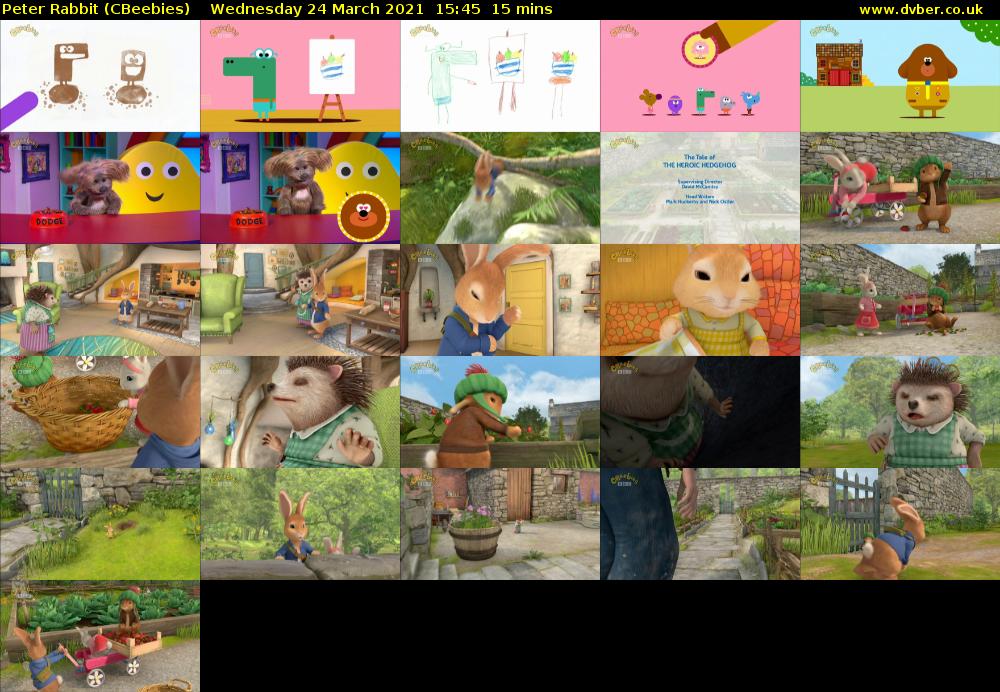Viewport: 1000px width, 692px height.
Task: Select the puppy with Dodge thumbnail
Action: coord(100,187)
